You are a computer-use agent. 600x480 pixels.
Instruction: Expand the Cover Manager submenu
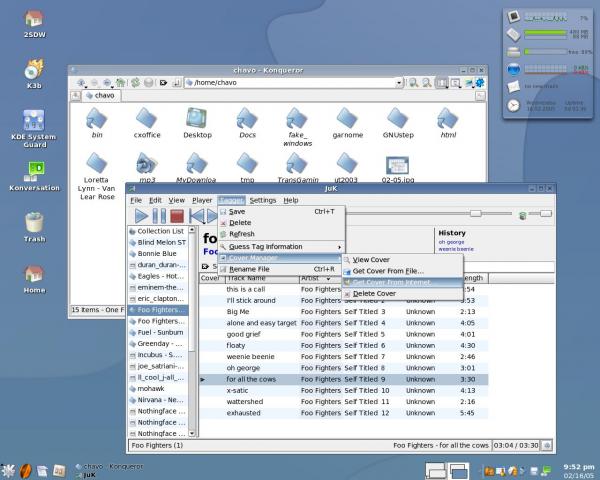point(281,258)
